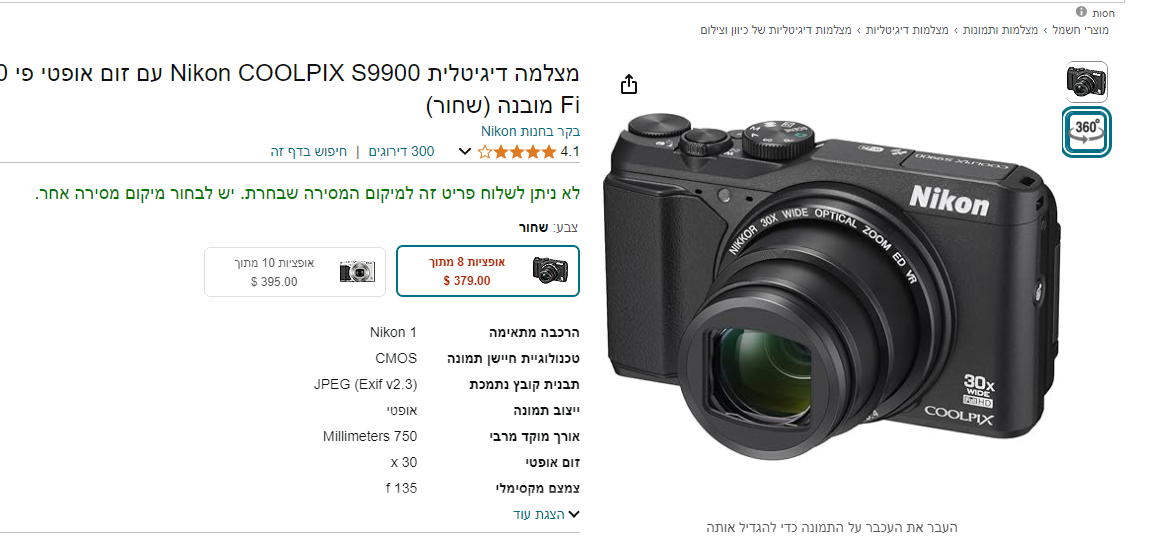
Task: Click the share icon above the camera image
Action: tap(629, 85)
